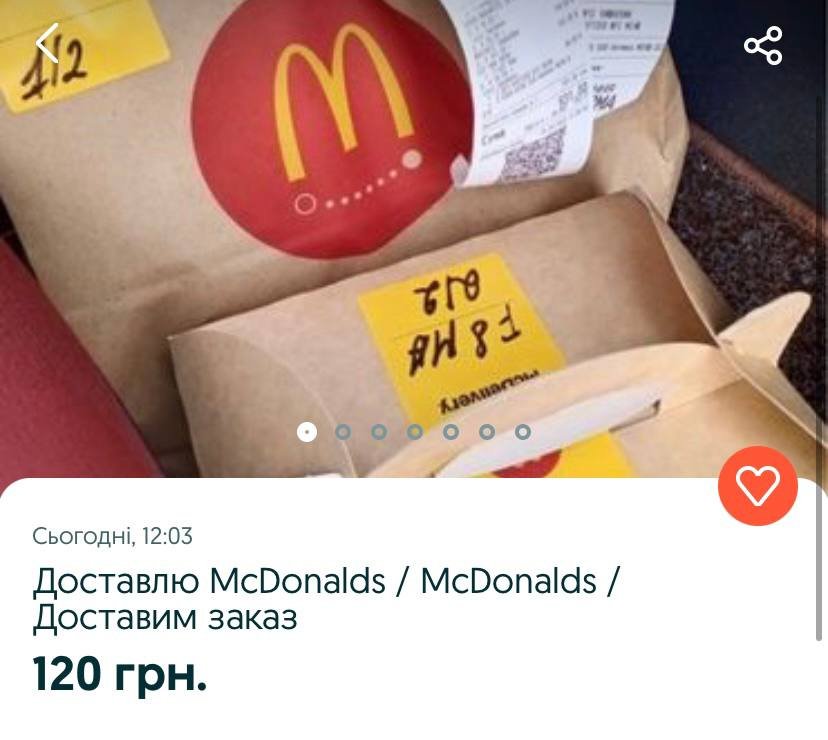
Task: Jump to the fifth photo indicator dot
Action: point(451,432)
